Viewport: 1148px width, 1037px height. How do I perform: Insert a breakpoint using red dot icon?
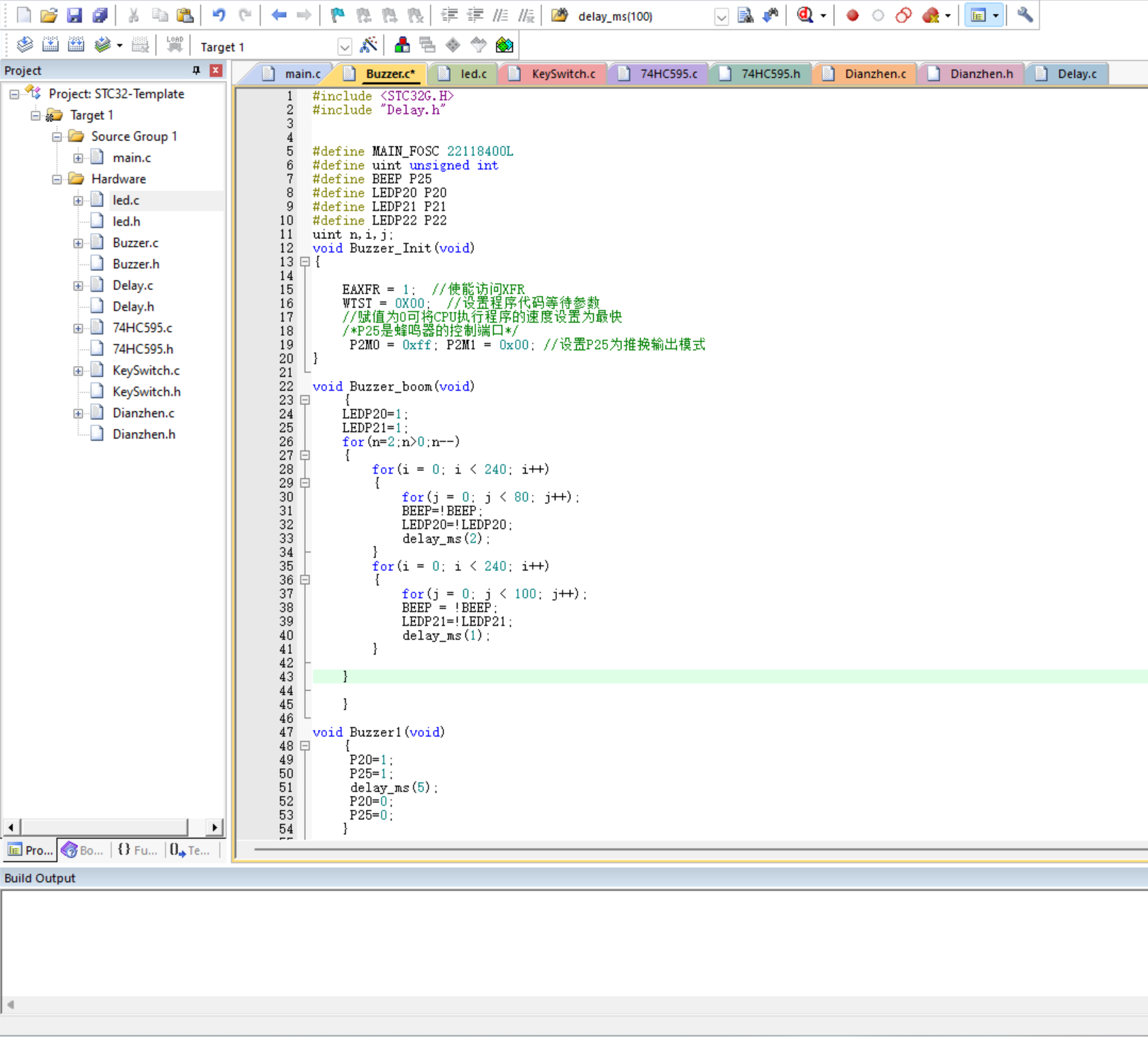pos(852,16)
